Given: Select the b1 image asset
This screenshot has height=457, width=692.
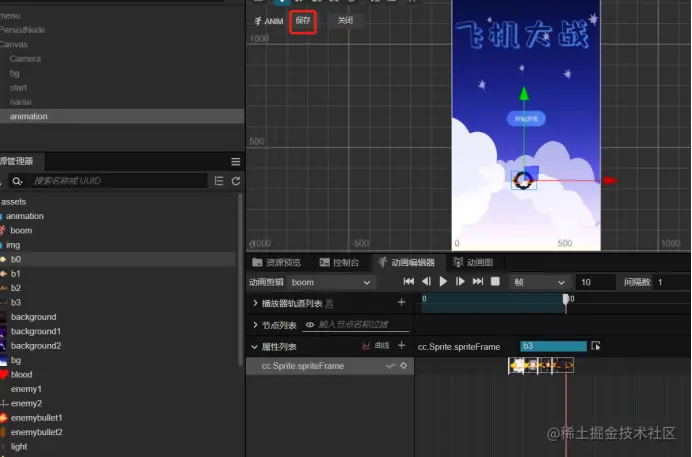Looking at the screenshot, I should [15, 273].
